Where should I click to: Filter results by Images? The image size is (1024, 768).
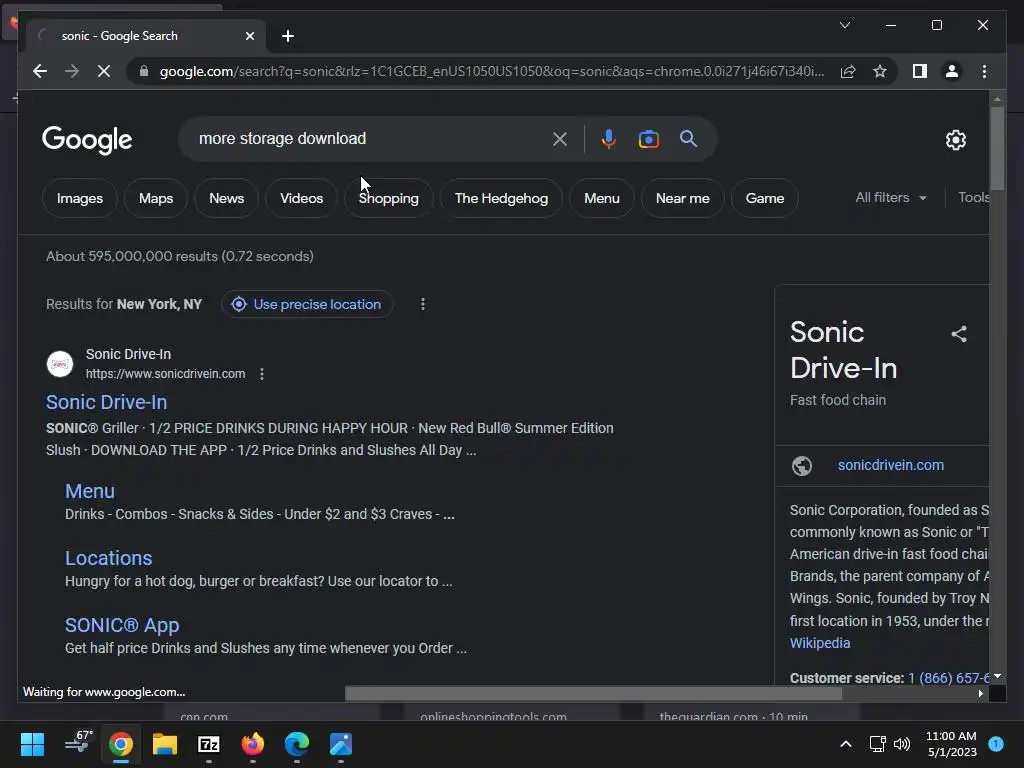(80, 198)
